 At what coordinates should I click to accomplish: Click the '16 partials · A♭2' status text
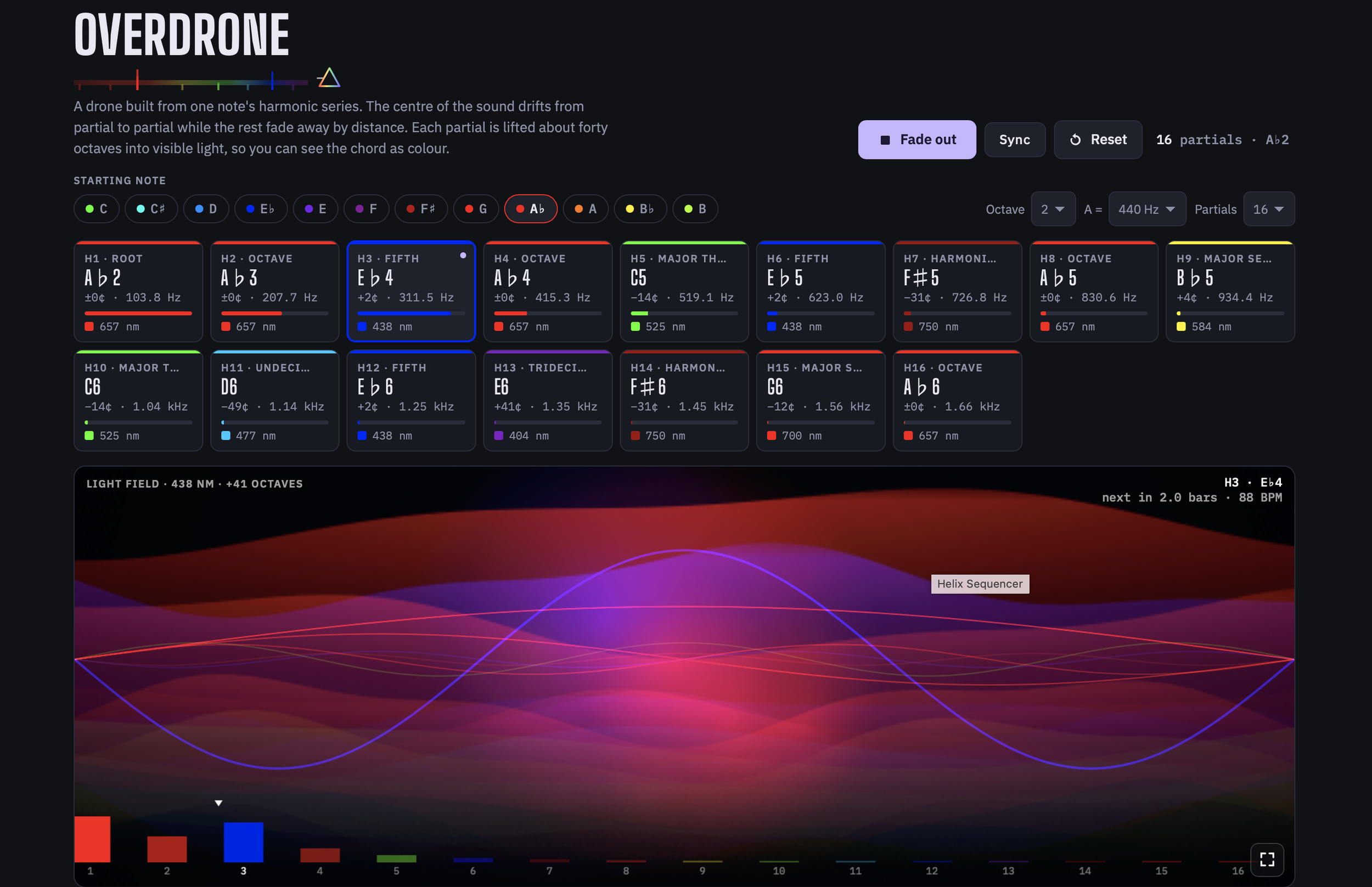[x=1222, y=139]
